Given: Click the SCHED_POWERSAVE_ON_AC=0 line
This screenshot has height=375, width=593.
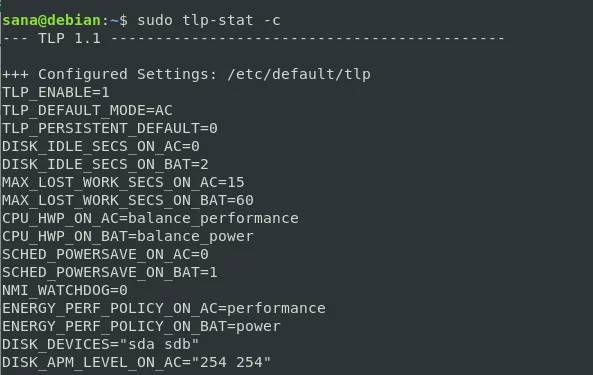Looking at the screenshot, I should pyautogui.click(x=106, y=255).
